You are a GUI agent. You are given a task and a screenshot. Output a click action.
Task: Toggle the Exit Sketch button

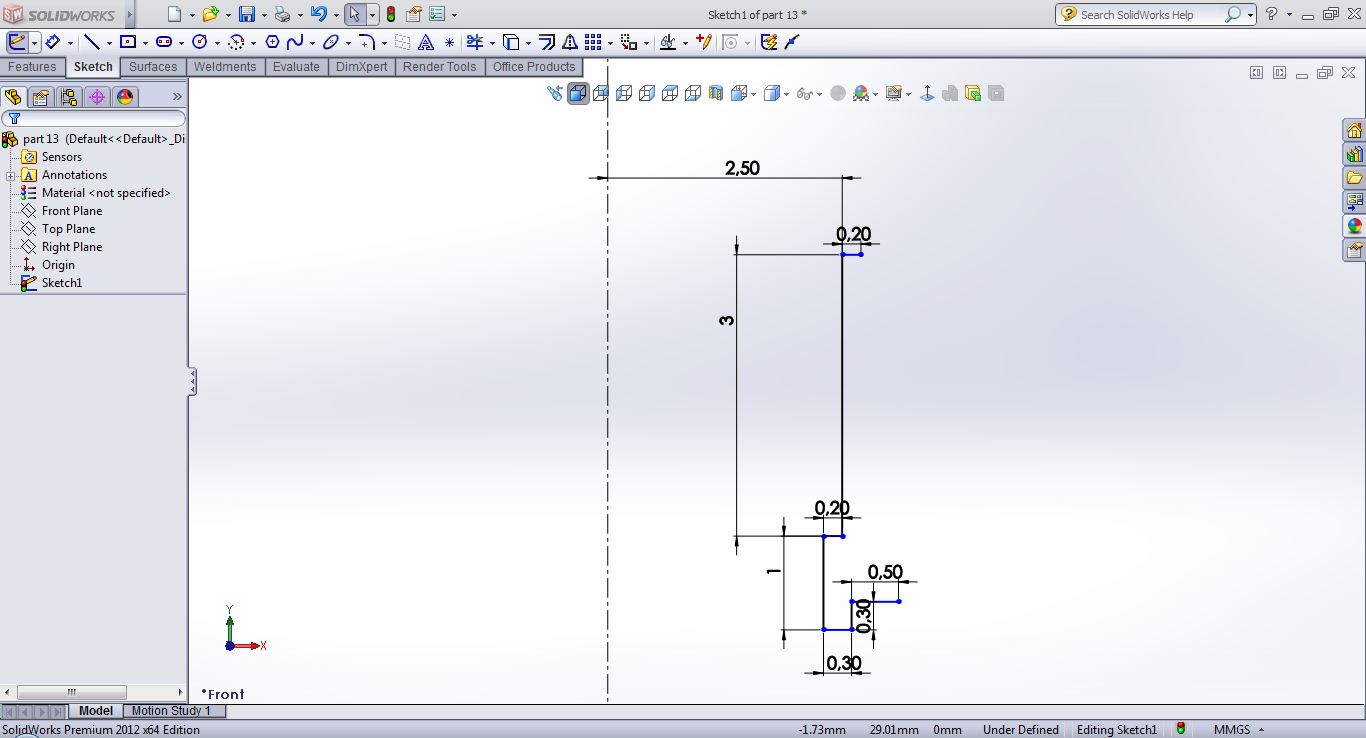17,42
